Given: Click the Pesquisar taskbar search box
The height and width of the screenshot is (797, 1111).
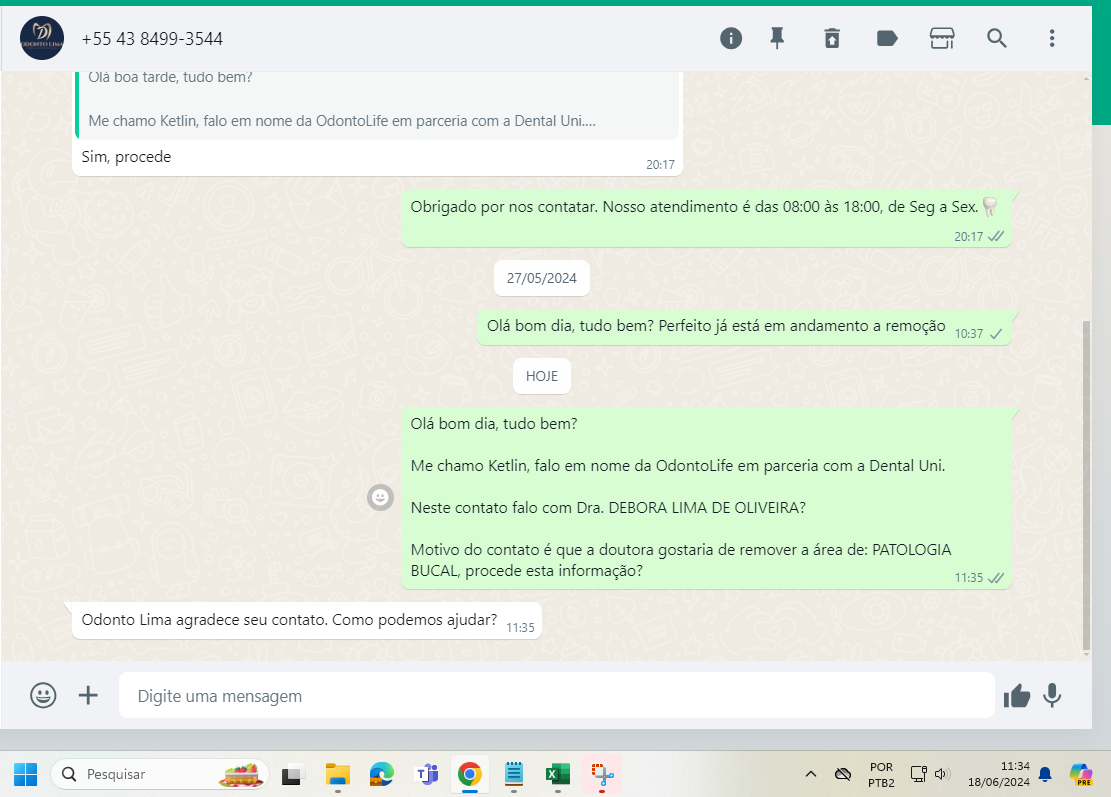Looking at the screenshot, I should click(159, 774).
